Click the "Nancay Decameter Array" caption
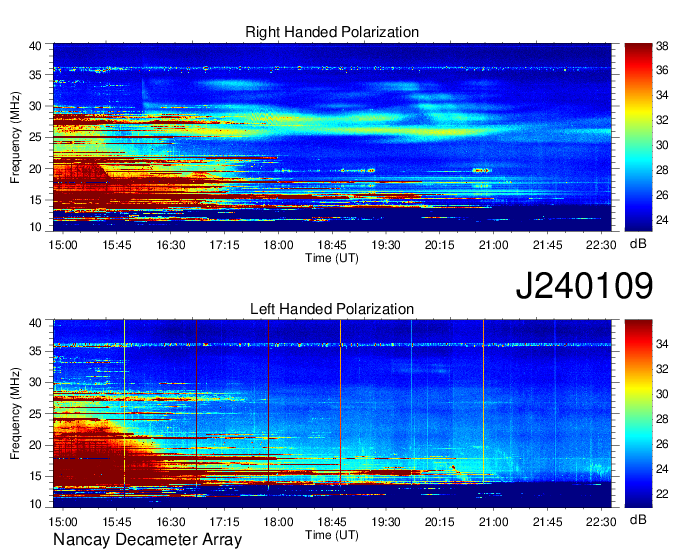This screenshot has height=552, width=680. (147, 540)
